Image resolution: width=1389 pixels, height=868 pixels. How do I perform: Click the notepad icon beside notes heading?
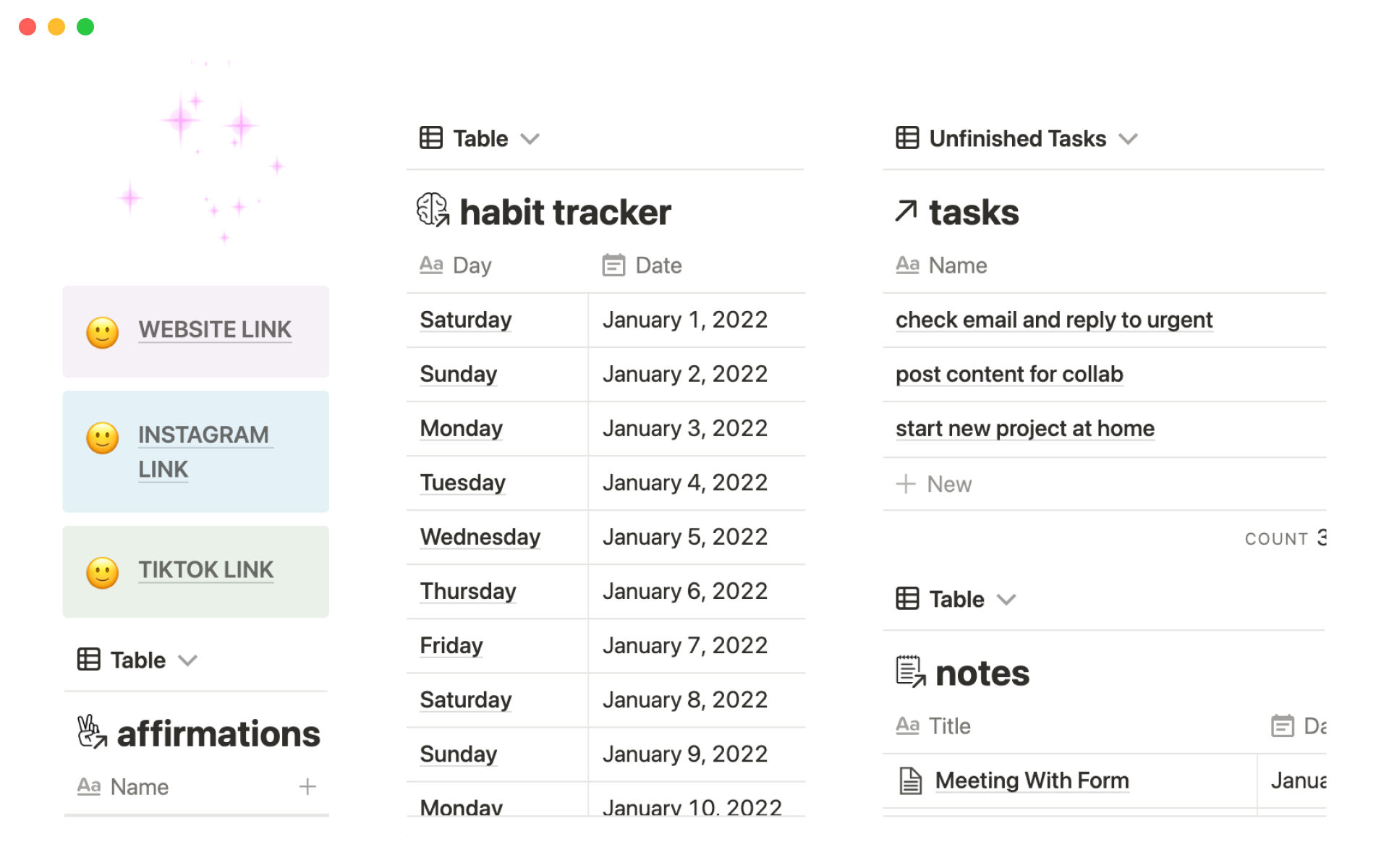click(911, 672)
